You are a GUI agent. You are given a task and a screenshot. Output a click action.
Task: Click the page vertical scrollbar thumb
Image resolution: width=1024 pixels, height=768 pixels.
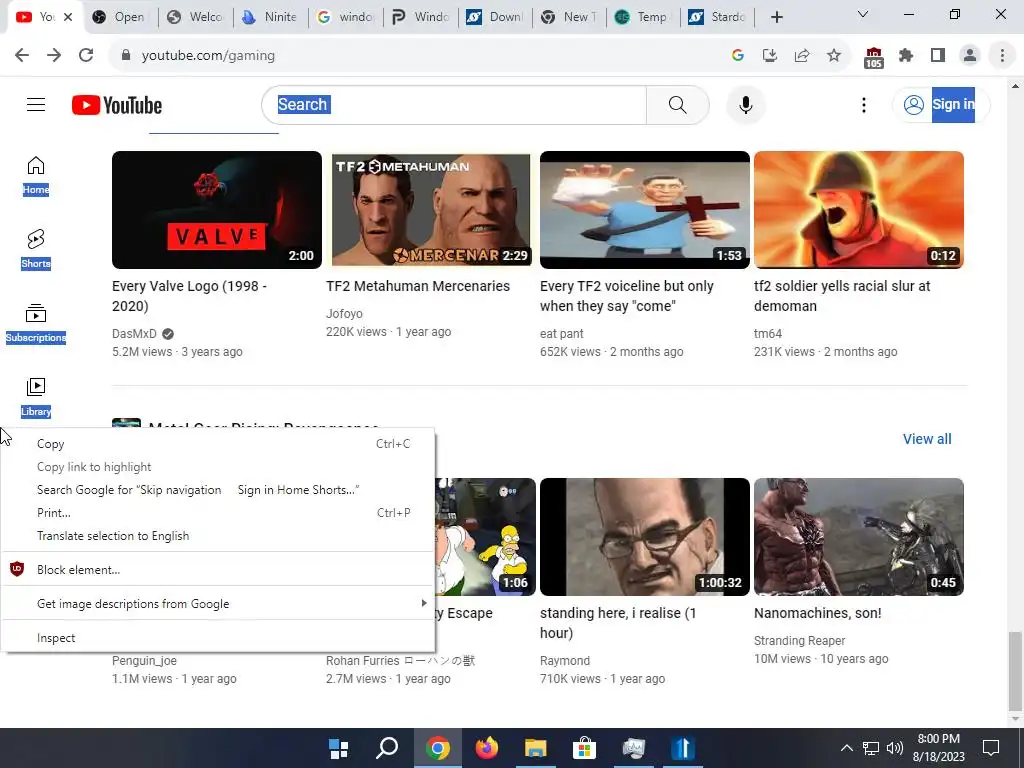tap(1015, 670)
